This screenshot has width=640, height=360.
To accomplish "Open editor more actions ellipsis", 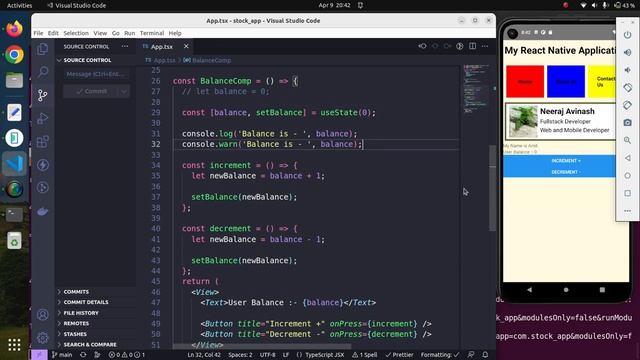I will 485,46.
